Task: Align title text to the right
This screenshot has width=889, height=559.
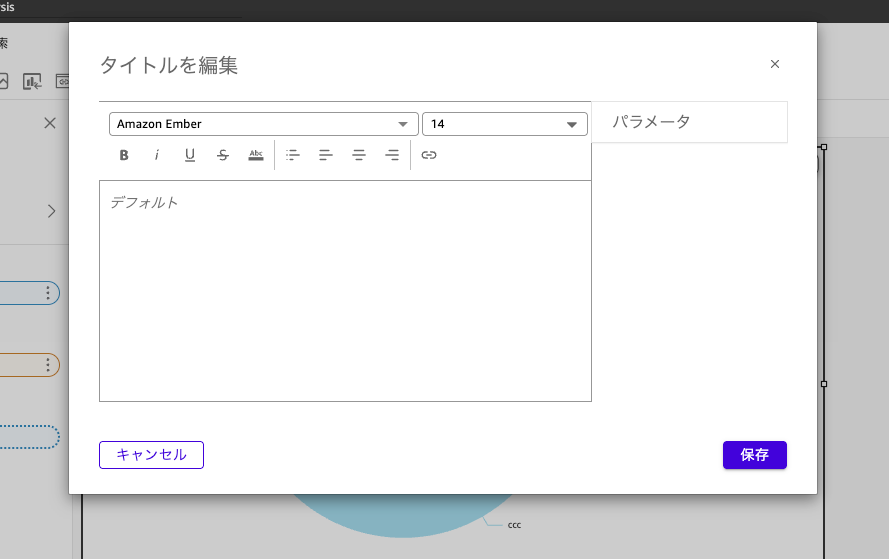Action: point(392,155)
